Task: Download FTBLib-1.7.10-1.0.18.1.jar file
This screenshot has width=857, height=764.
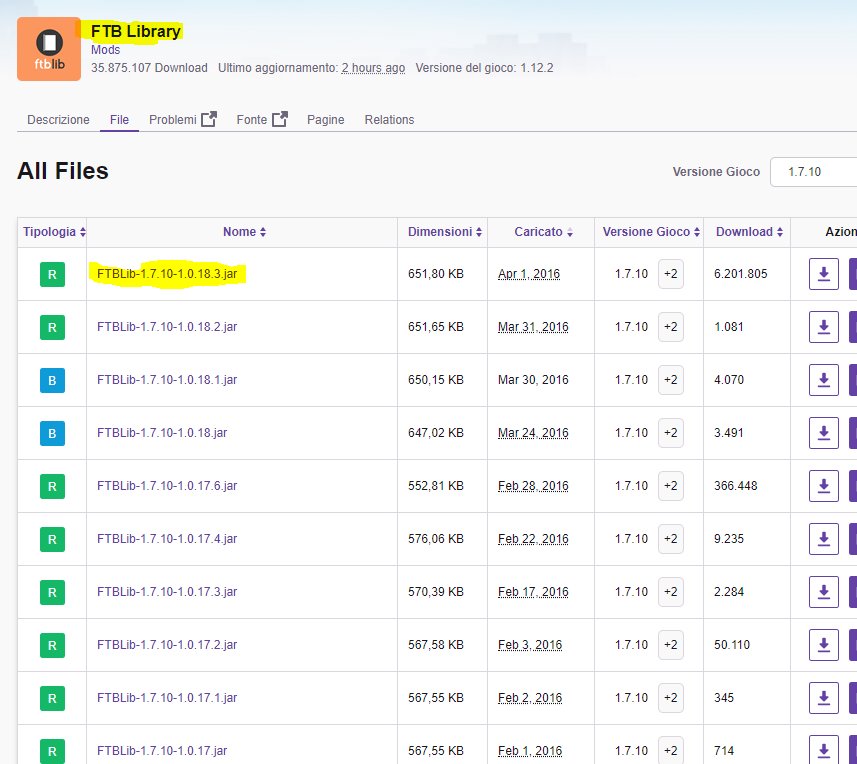Action: click(824, 380)
